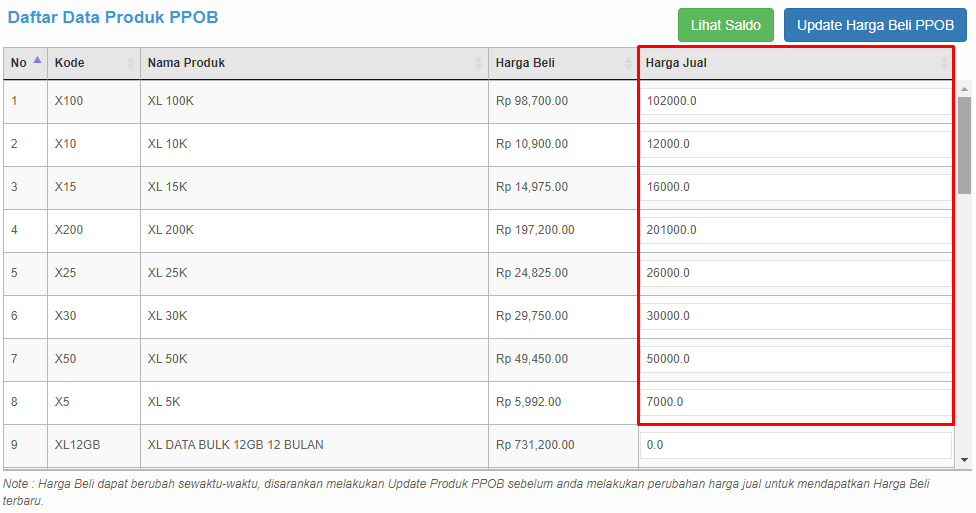Click the Harga Beli note text

[x=466, y=492]
